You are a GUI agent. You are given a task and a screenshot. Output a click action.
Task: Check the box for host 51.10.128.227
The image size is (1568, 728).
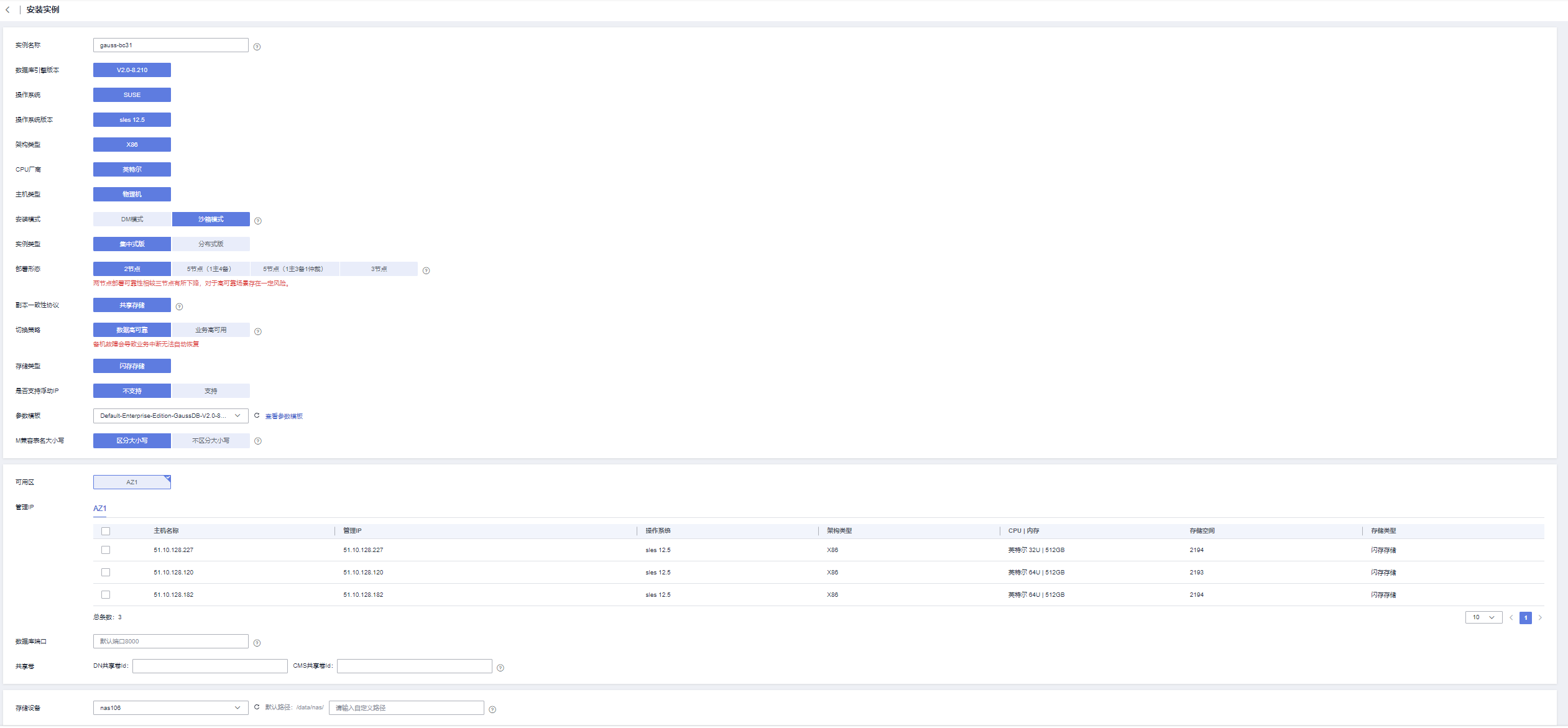[x=106, y=550]
